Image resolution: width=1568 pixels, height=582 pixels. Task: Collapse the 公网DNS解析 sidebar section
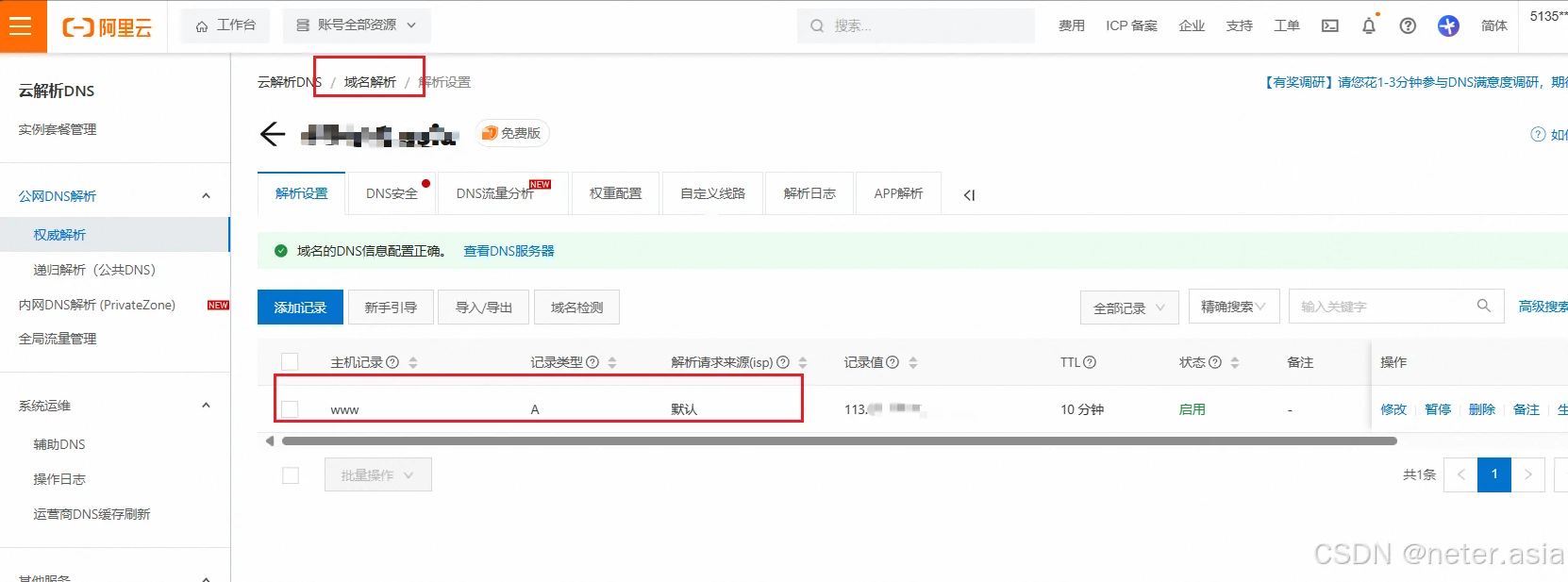pyautogui.click(x=206, y=196)
